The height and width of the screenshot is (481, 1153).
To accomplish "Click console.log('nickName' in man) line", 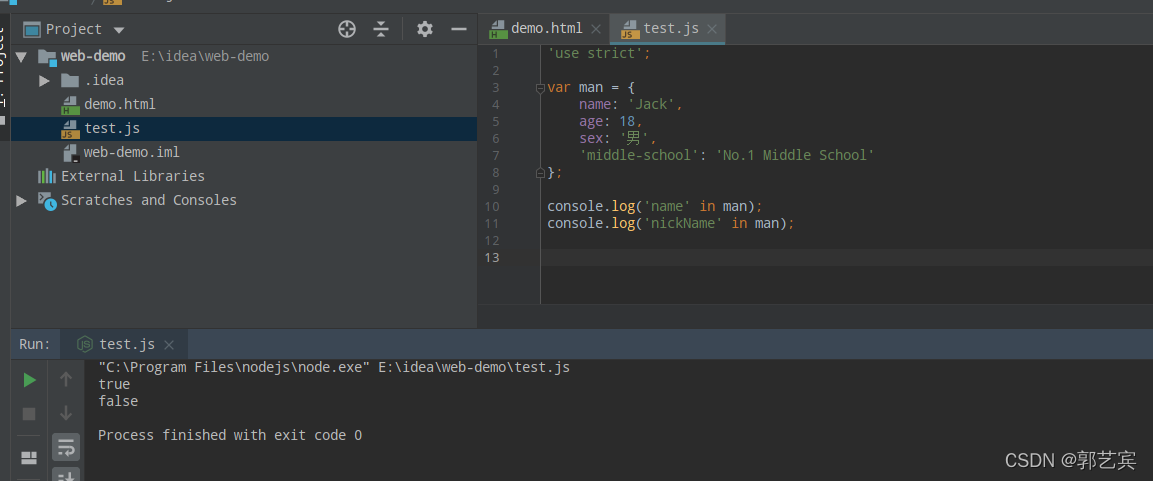I will [671, 223].
